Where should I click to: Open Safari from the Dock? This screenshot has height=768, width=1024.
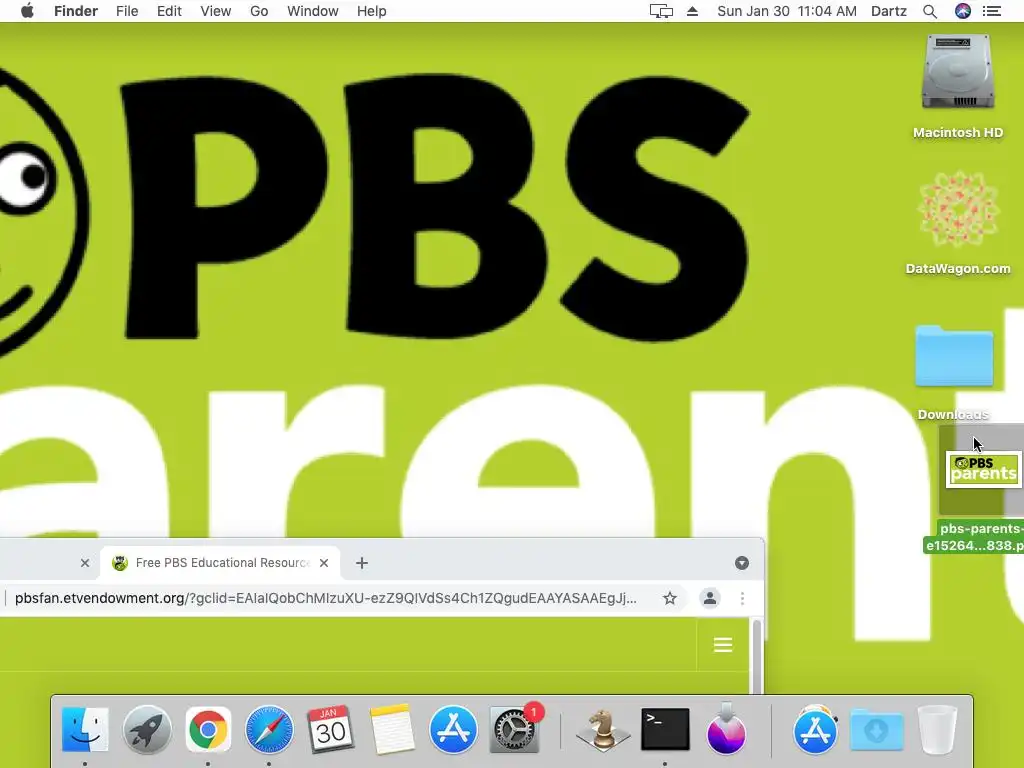pyautogui.click(x=269, y=729)
